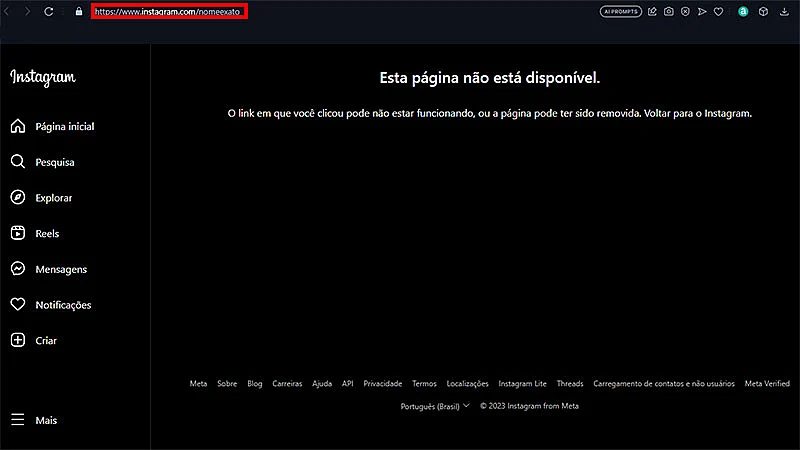Click 'Esta página não está disponível.' heading
Viewport: 800px width, 450px height.
490,78
